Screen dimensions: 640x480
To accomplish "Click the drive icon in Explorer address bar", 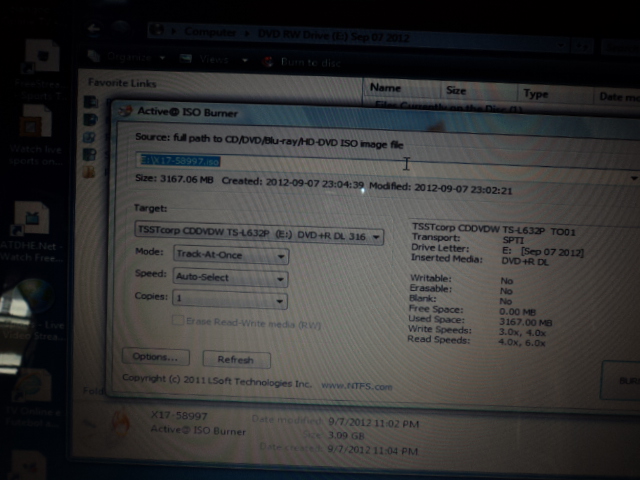I will pos(157,30).
